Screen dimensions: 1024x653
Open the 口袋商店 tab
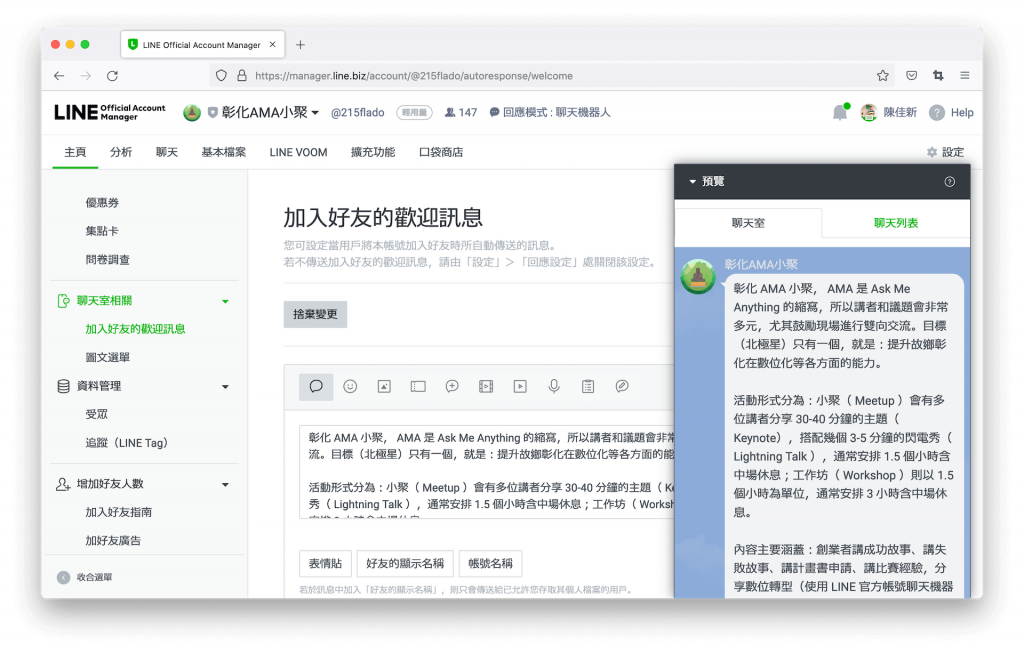(x=441, y=152)
